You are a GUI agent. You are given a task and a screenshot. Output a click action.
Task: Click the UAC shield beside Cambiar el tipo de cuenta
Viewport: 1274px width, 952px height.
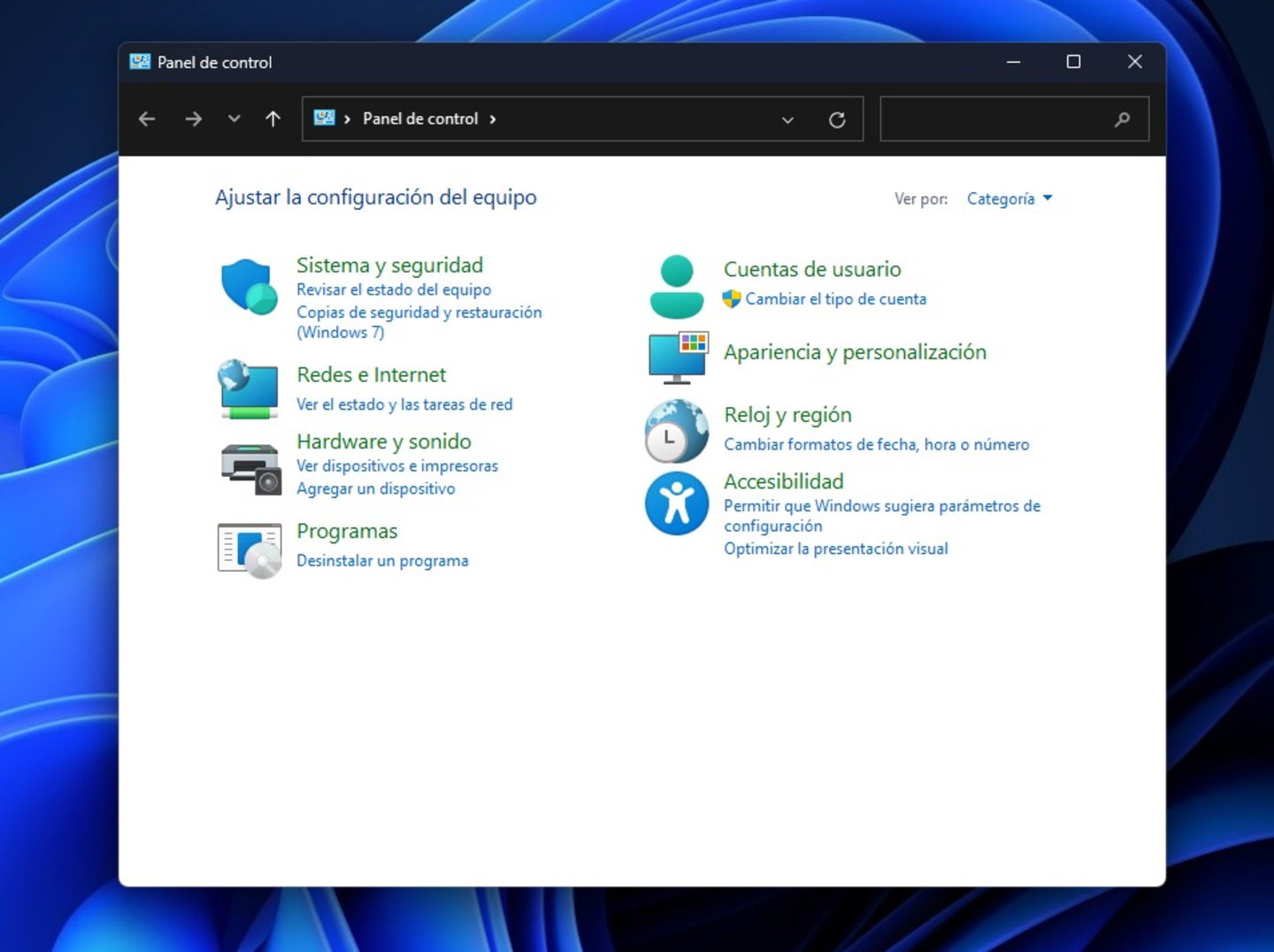(x=732, y=299)
